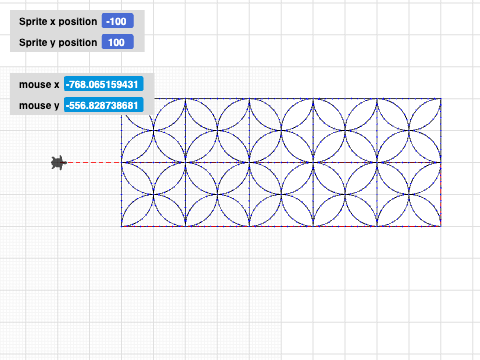
Task: Select the mouse y value readout
Action: [104, 105]
